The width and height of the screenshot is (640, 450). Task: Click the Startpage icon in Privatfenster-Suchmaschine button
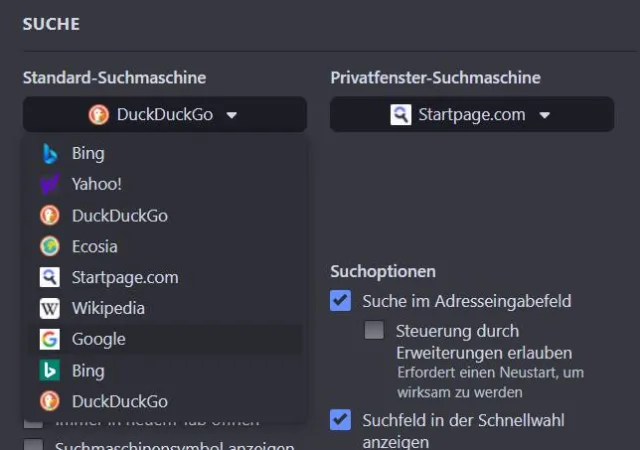tap(400, 114)
